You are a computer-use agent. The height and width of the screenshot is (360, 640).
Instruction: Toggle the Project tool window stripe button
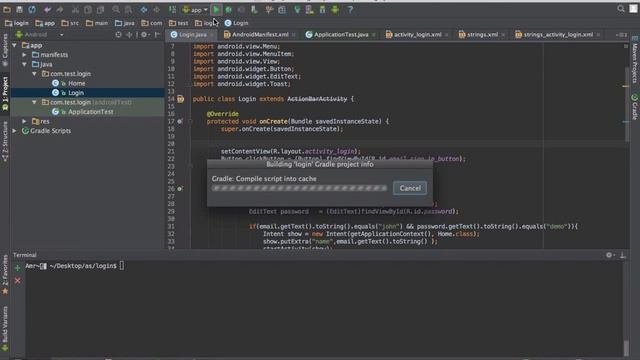5,93
